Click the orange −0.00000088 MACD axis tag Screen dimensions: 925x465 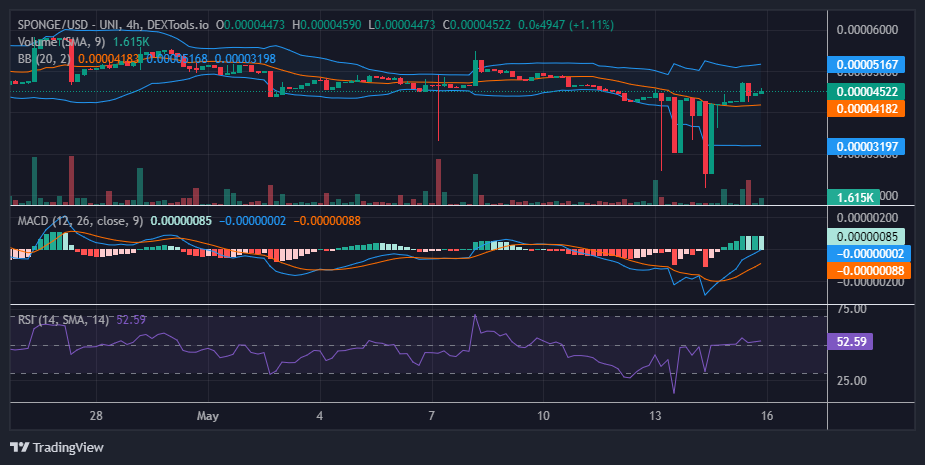pyautogui.click(x=869, y=271)
